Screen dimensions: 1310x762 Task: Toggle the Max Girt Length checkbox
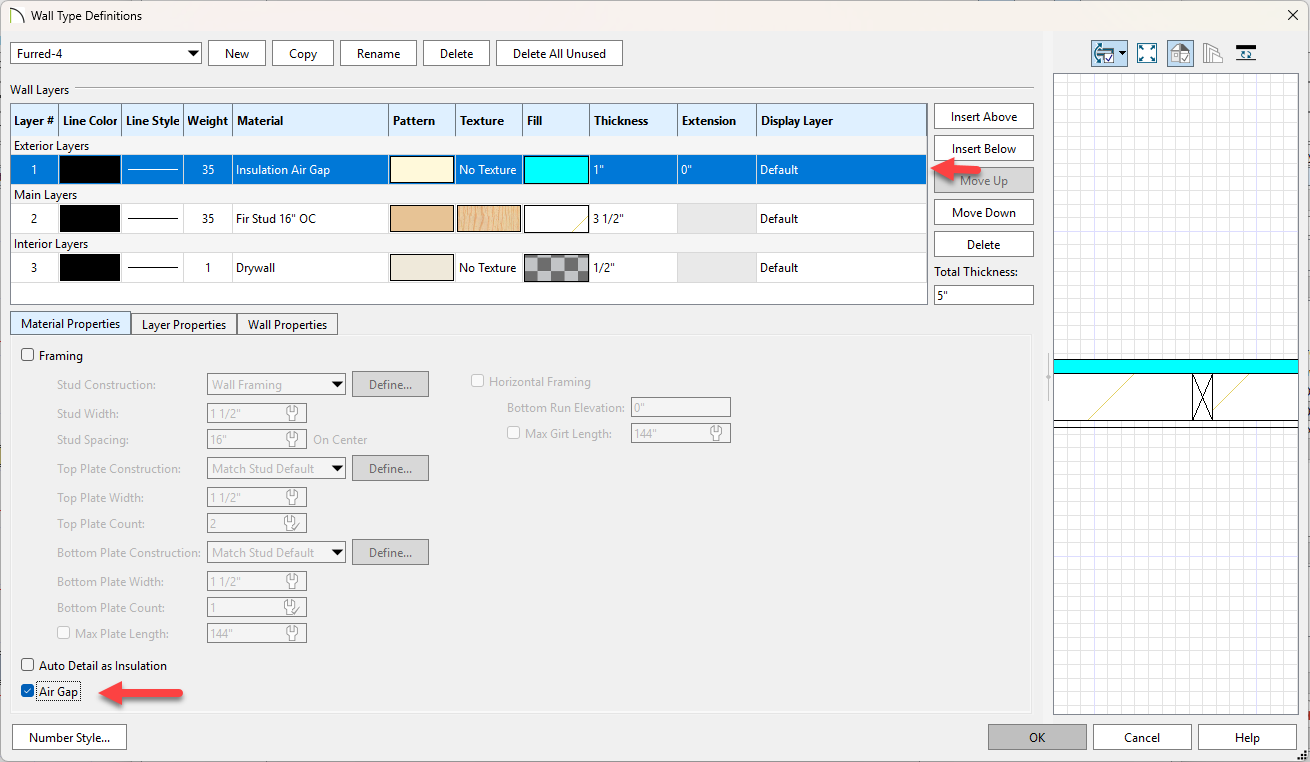click(514, 433)
